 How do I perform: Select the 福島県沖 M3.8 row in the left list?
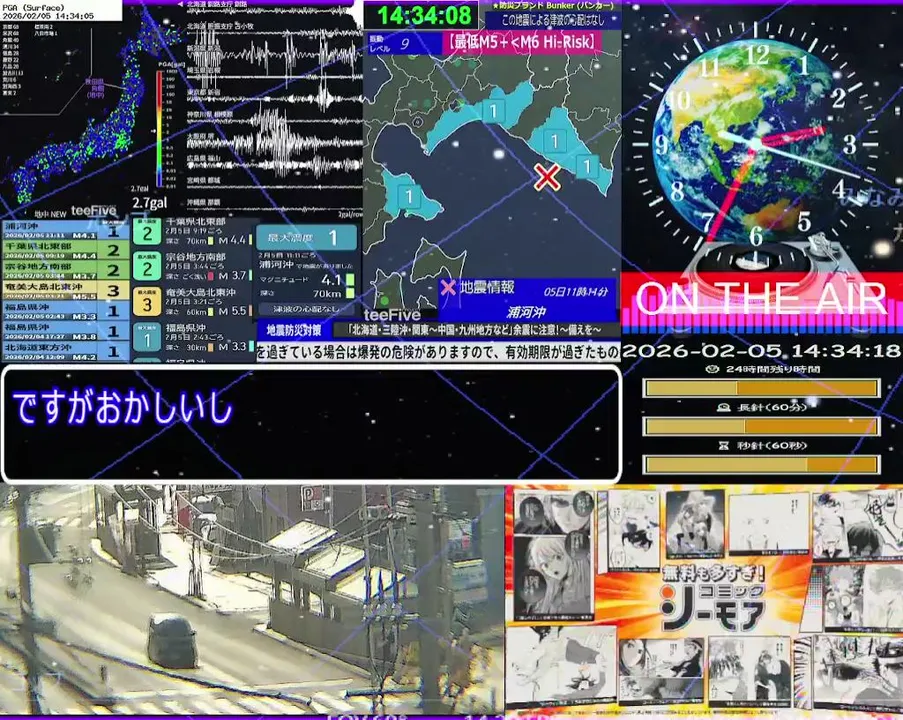65,331
